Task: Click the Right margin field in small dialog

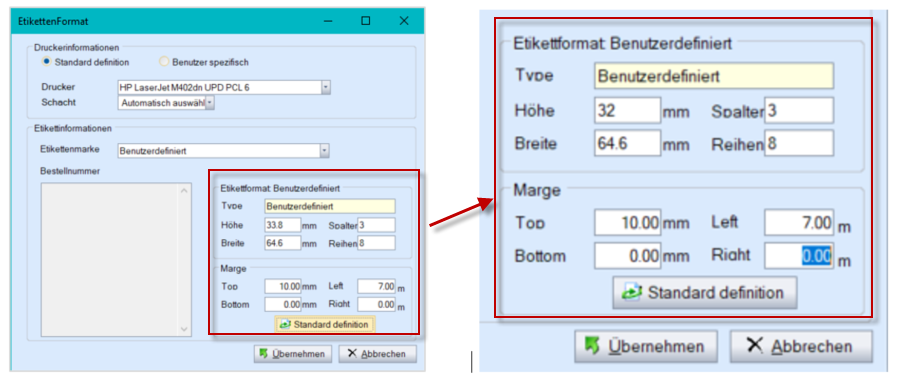Action: [376, 304]
